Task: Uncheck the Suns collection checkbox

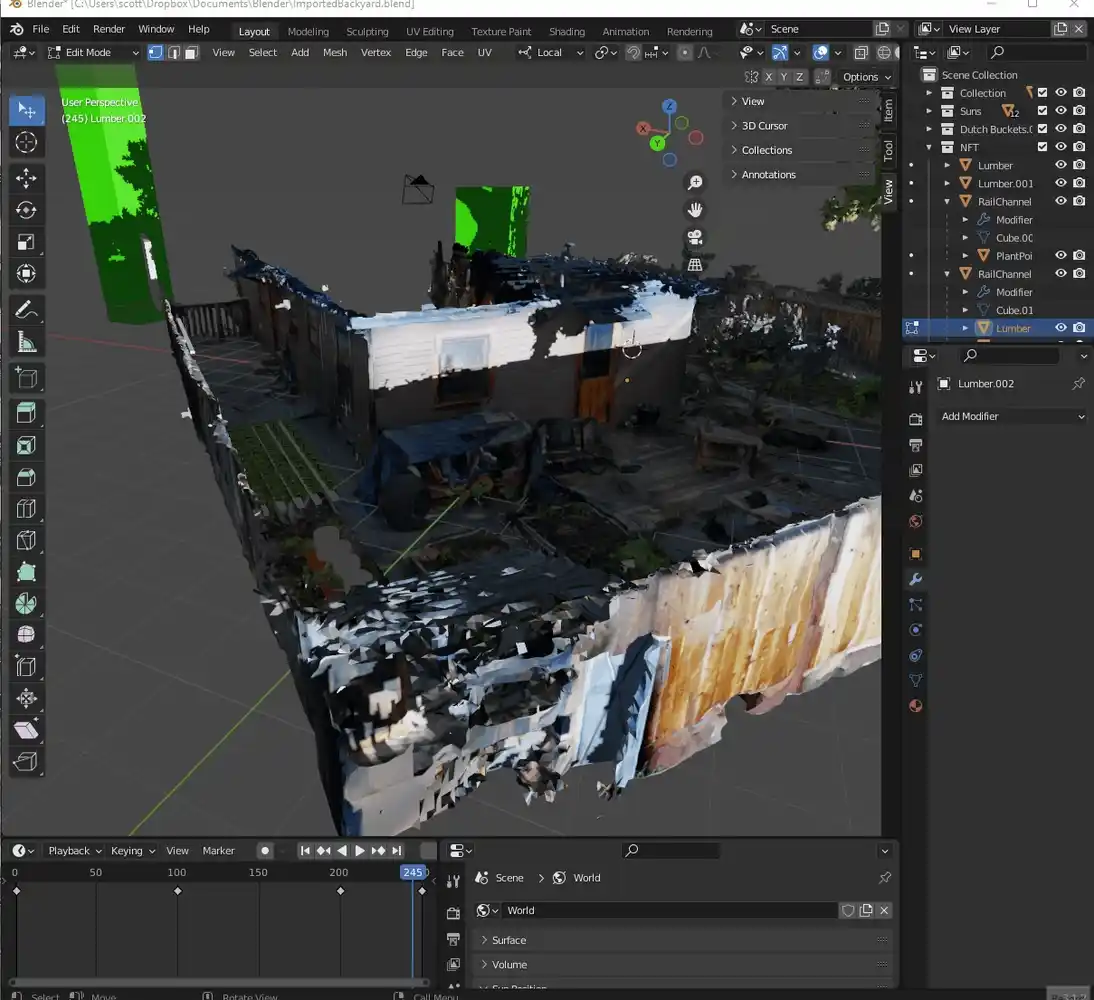Action: 1042,111
